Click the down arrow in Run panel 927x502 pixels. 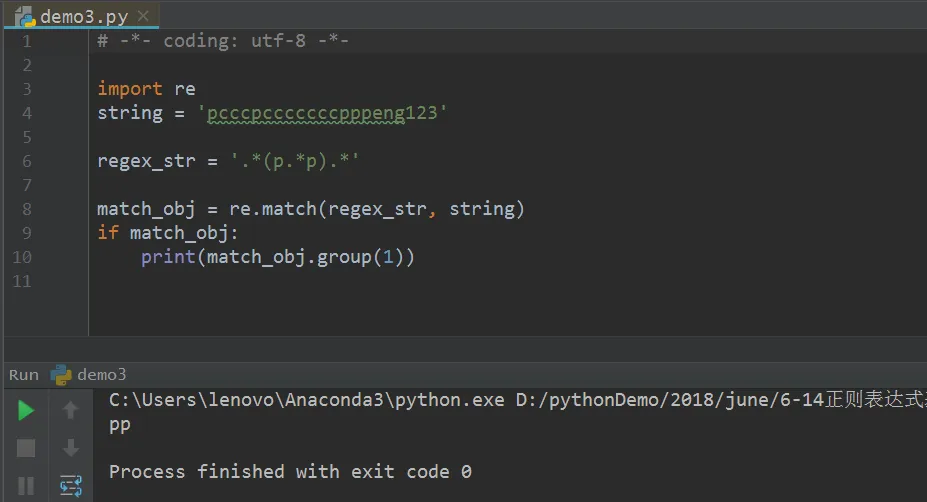click(x=70, y=448)
